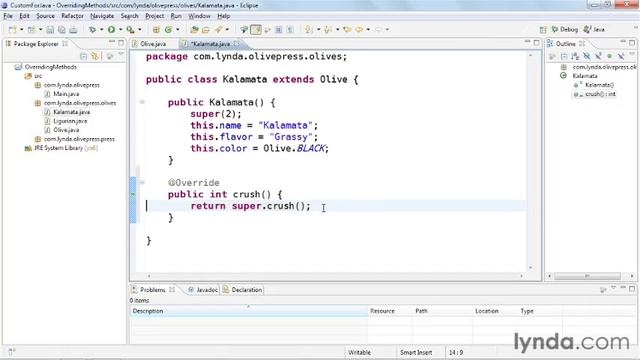The image size is (640, 360).
Task: Open the Back navigation dropdown arrow
Action: point(368,29)
